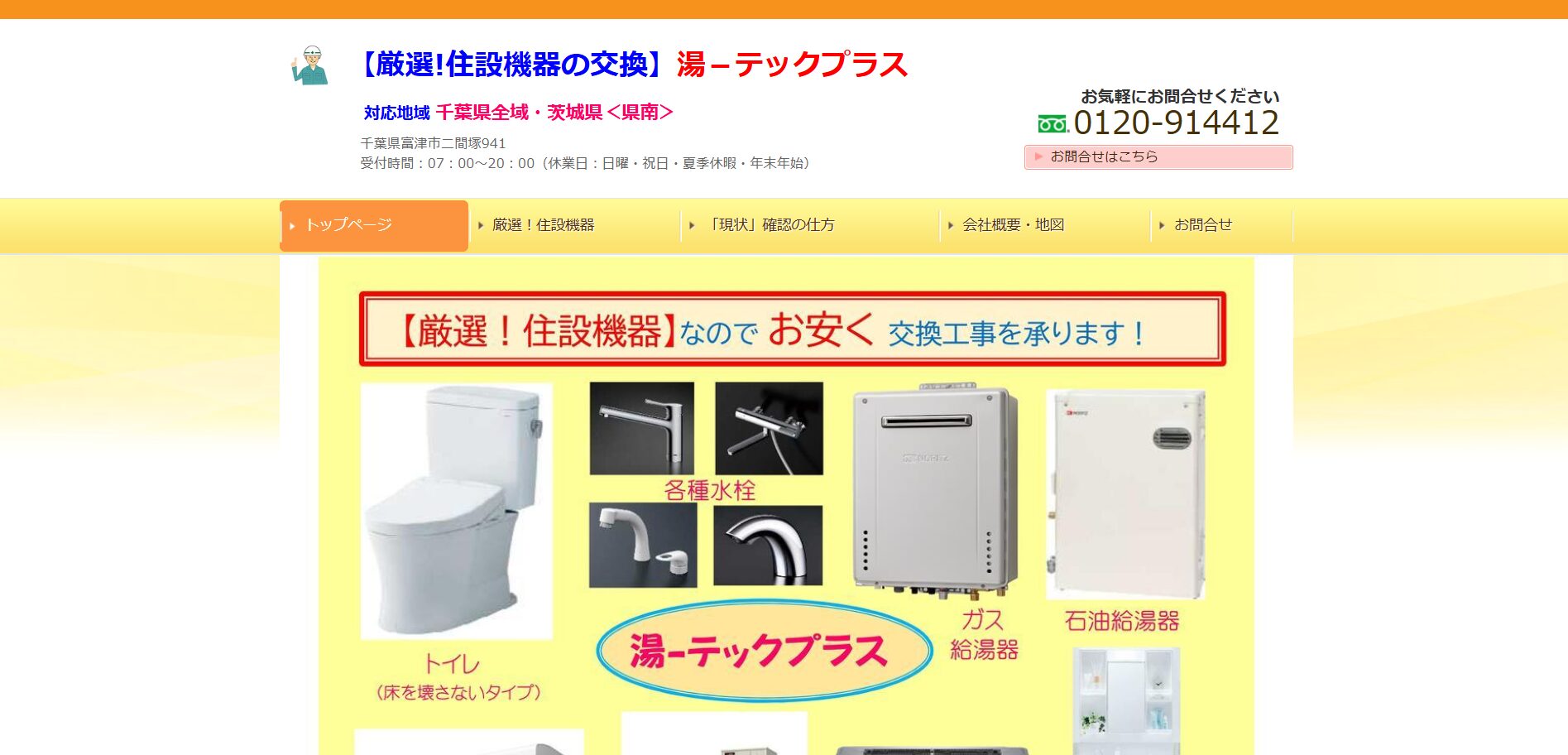The height and width of the screenshot is (755, 1568).
Task: Click the pull-out hand shower faucet photo
Action: tap(643, 546)
